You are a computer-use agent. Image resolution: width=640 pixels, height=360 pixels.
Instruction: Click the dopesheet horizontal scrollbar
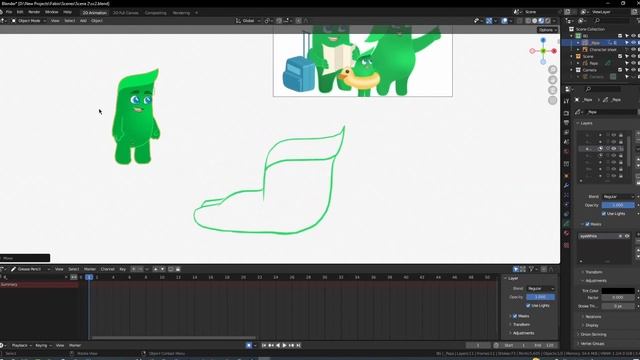click(x=173, y=338)
